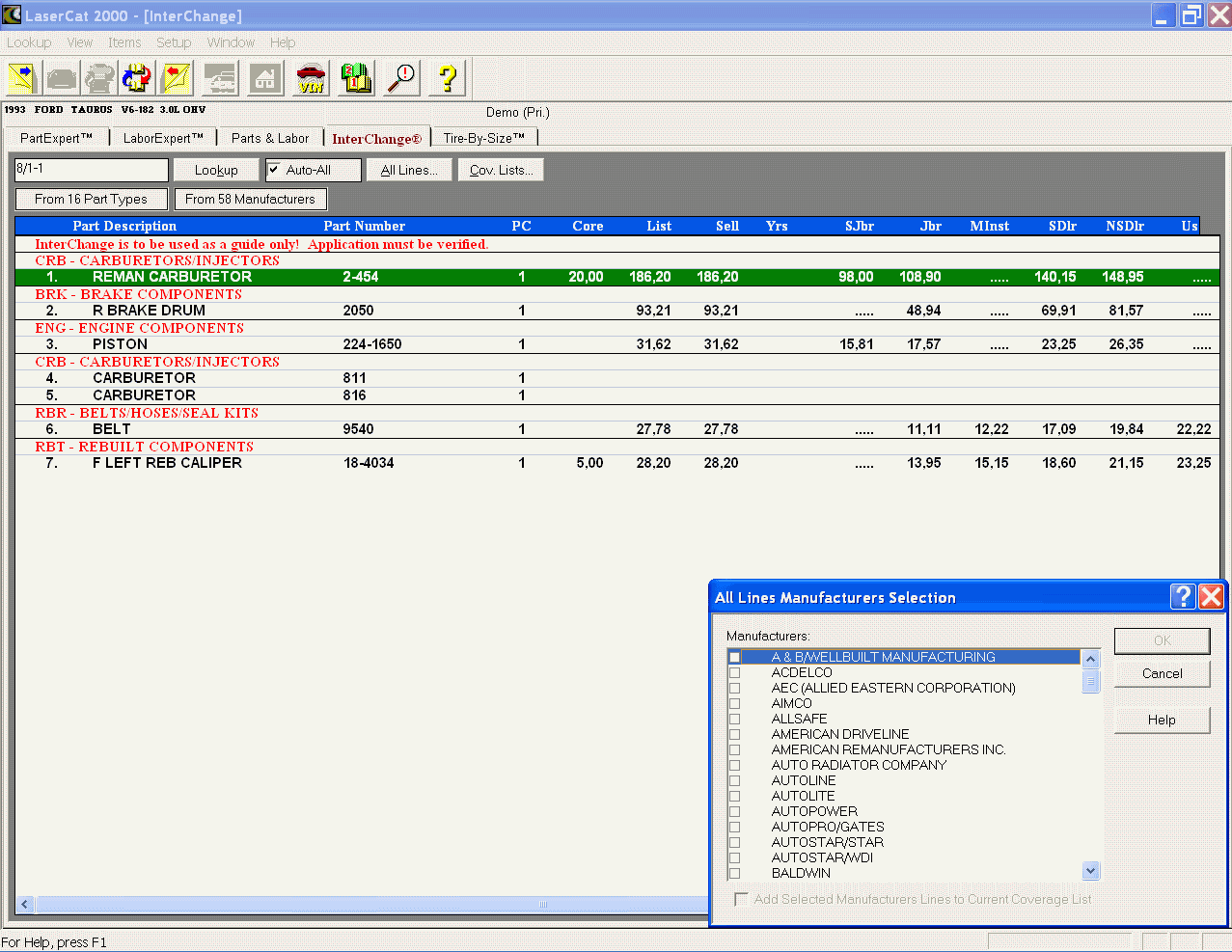Click the Part Description column header
Screen dimensions: 1232x952
coord(125,226)
